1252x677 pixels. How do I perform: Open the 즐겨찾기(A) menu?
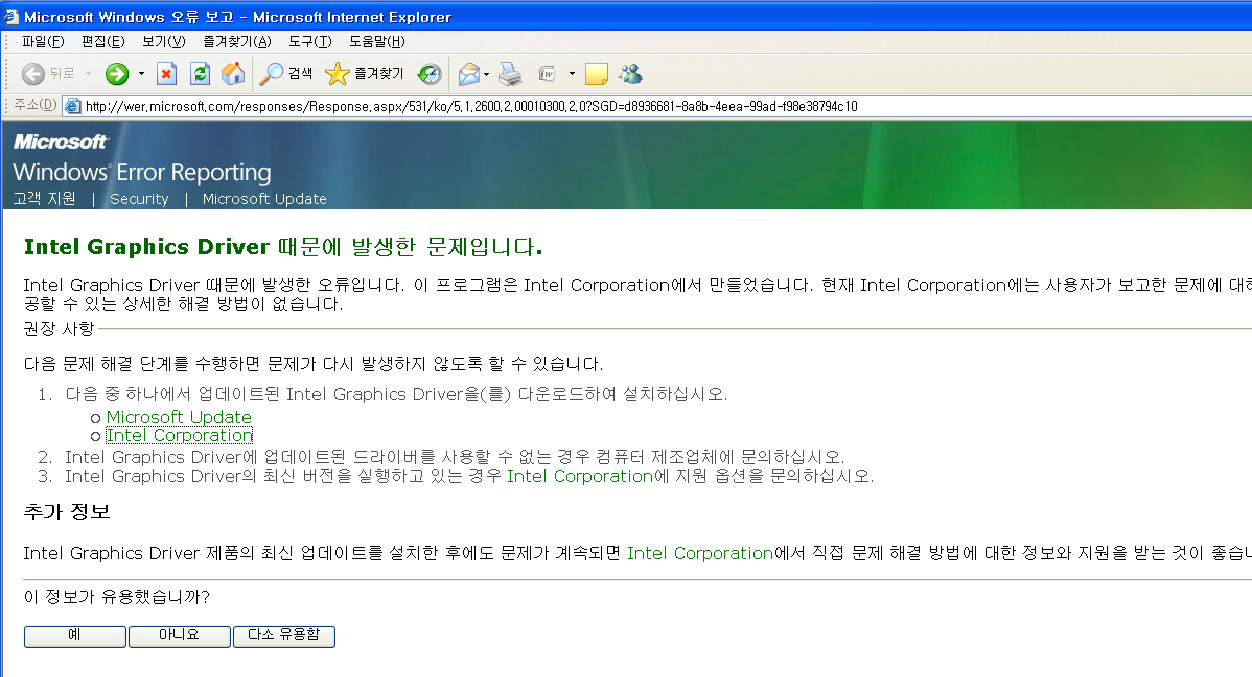coord(237,41)
